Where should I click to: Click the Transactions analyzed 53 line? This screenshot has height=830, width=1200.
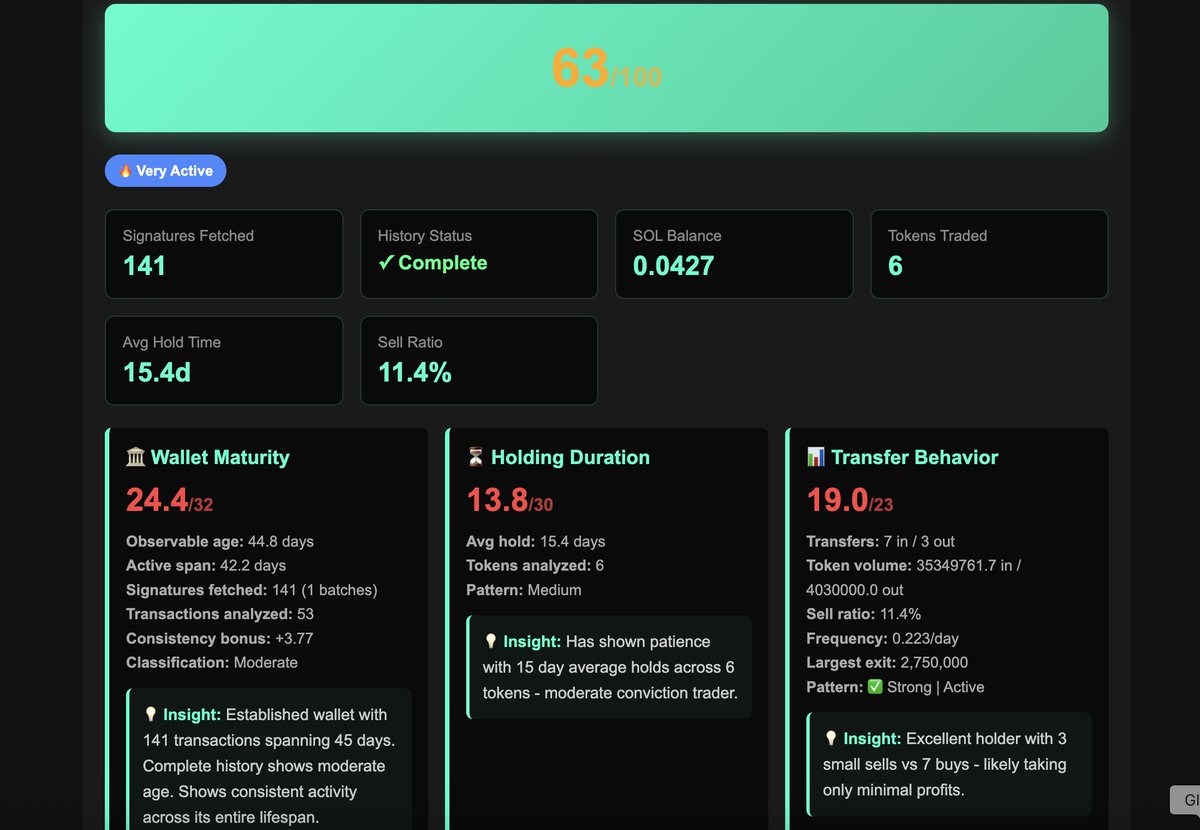point(220,614)
